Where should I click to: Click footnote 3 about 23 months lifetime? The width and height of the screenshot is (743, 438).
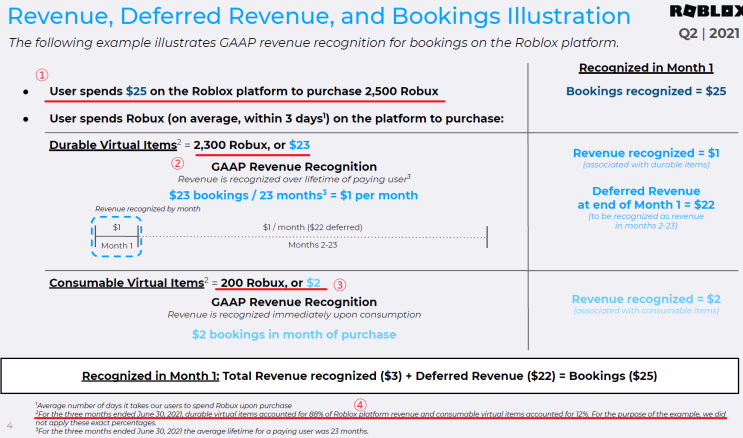[x=202, y=431]
